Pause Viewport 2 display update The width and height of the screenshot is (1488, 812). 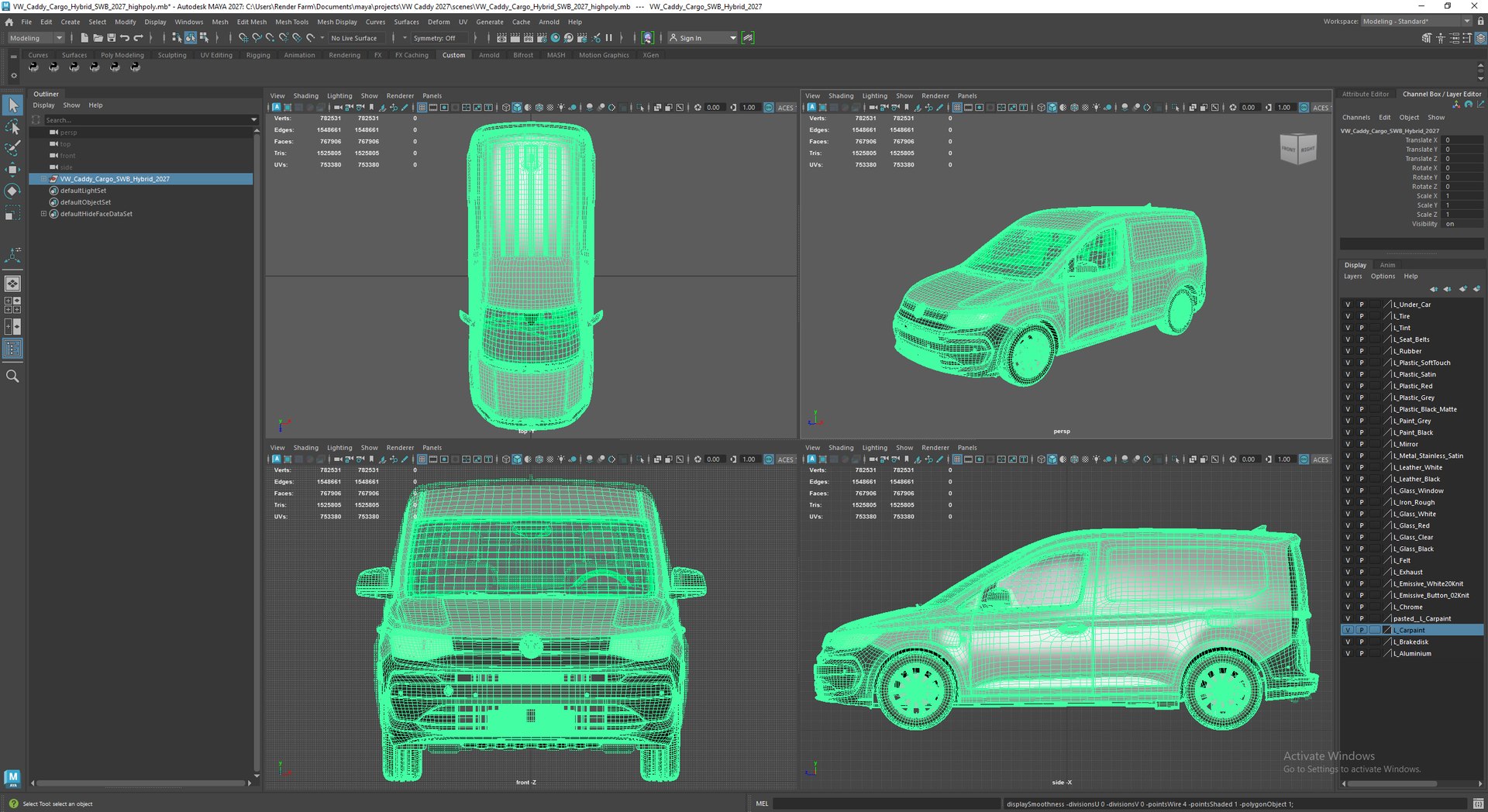[x=608, y=38]
